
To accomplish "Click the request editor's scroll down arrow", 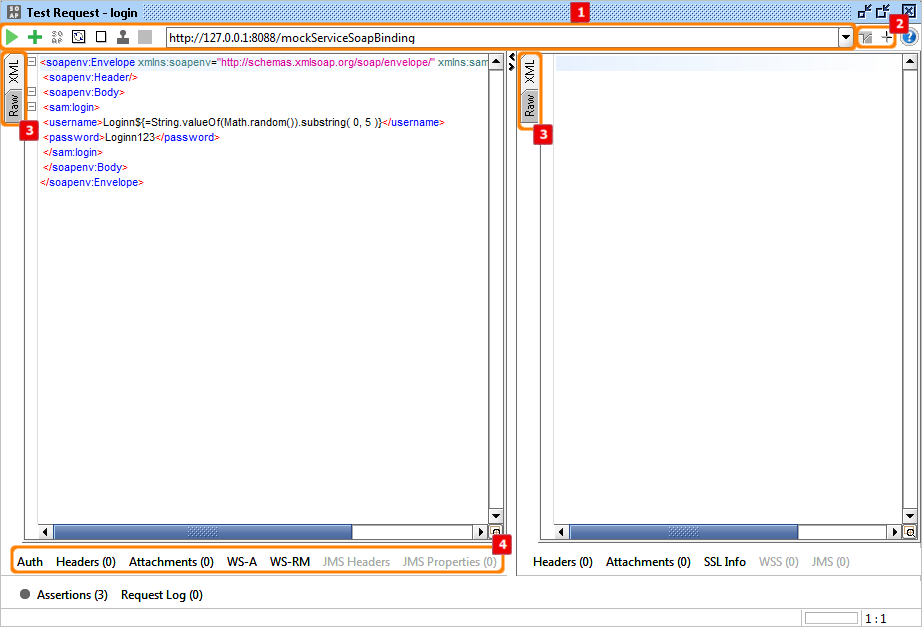I will (496, 516).
